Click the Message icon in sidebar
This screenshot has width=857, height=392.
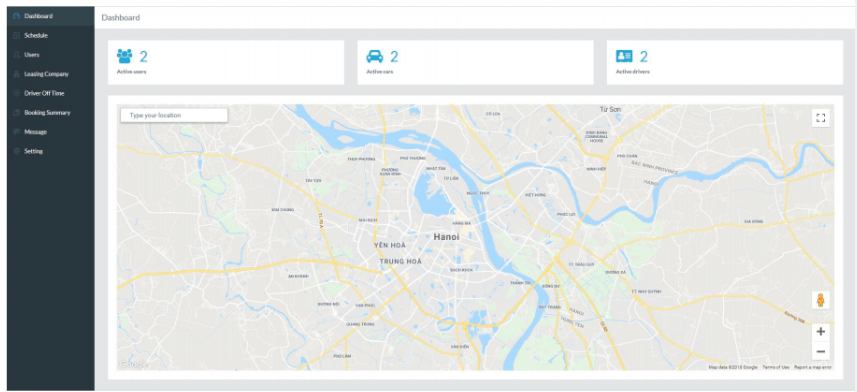coord(16,132)
